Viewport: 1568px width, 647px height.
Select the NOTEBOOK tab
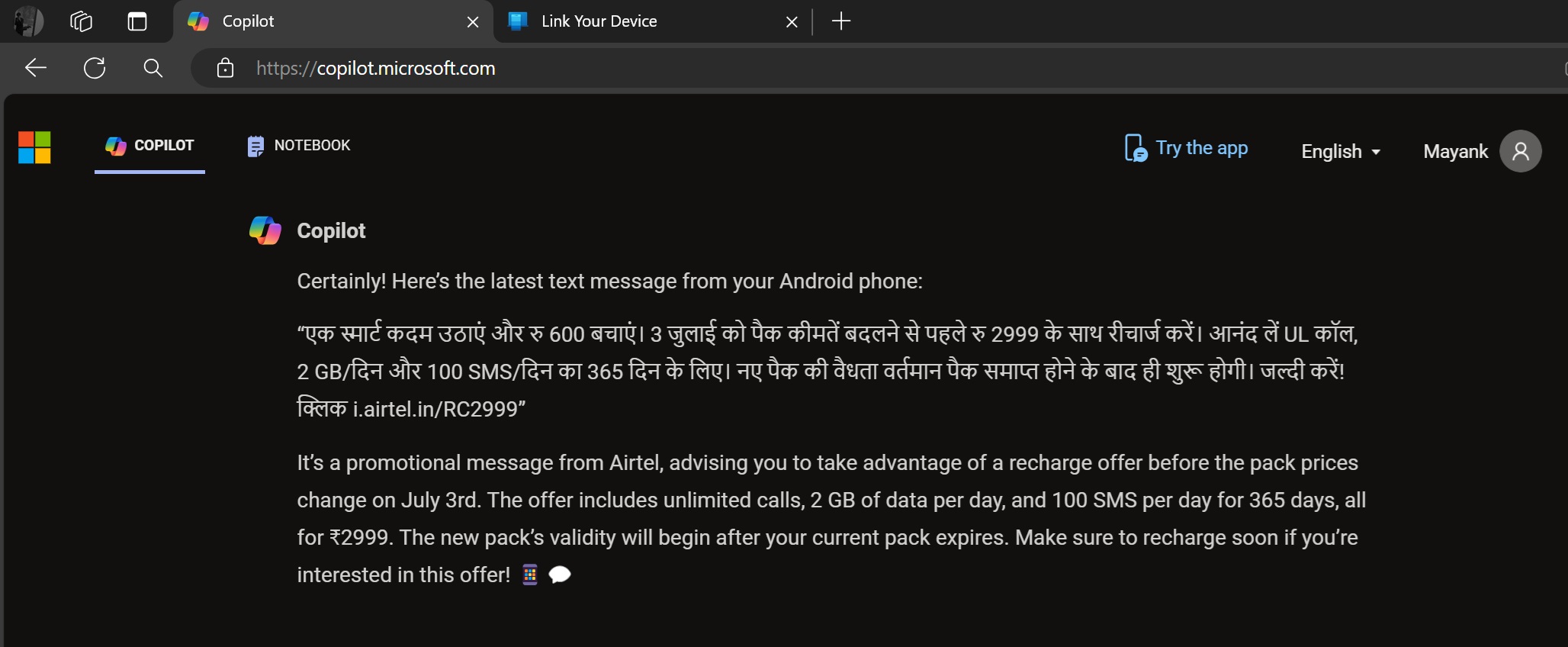298,146
